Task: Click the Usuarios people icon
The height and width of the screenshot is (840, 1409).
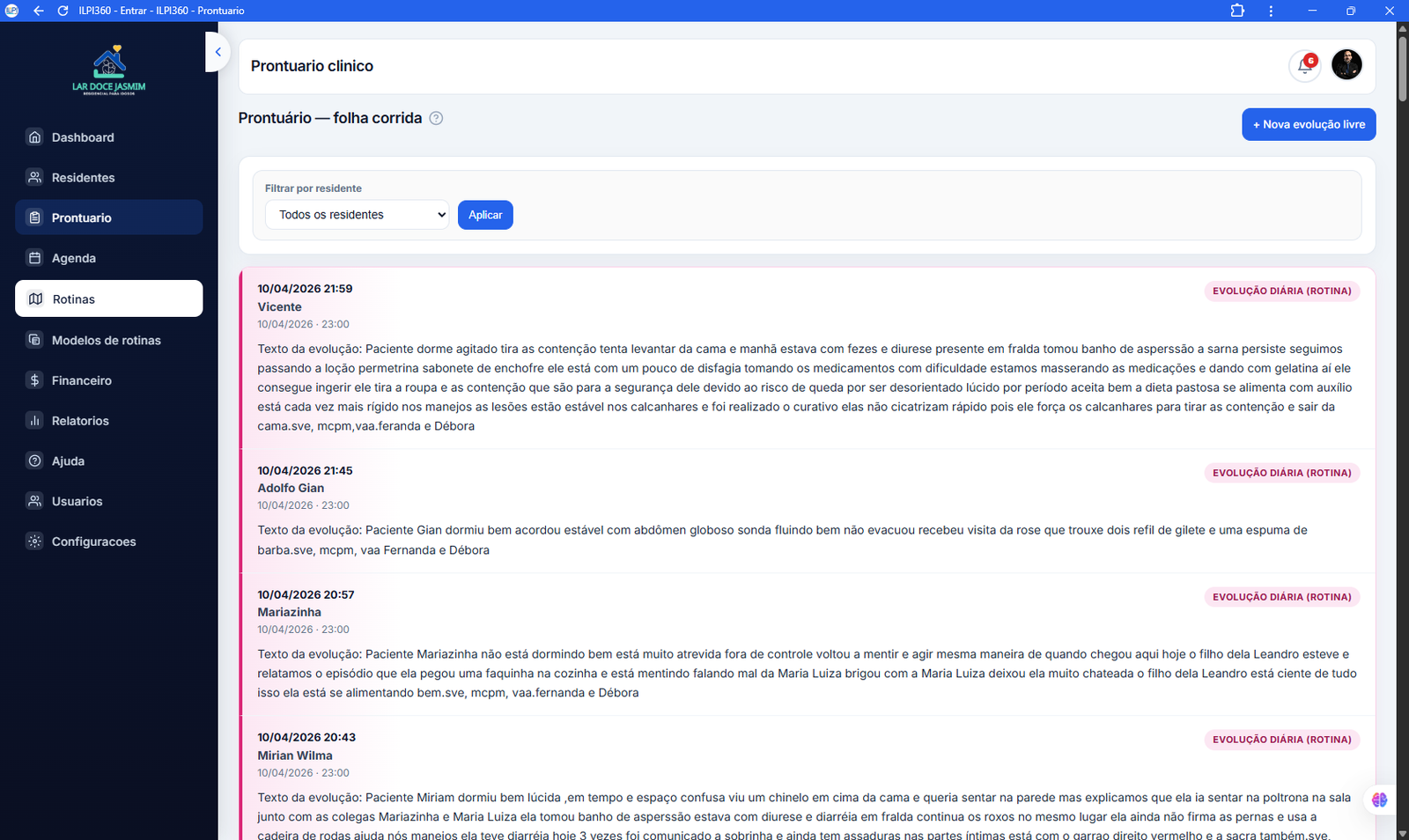Action: pos(34,501)
